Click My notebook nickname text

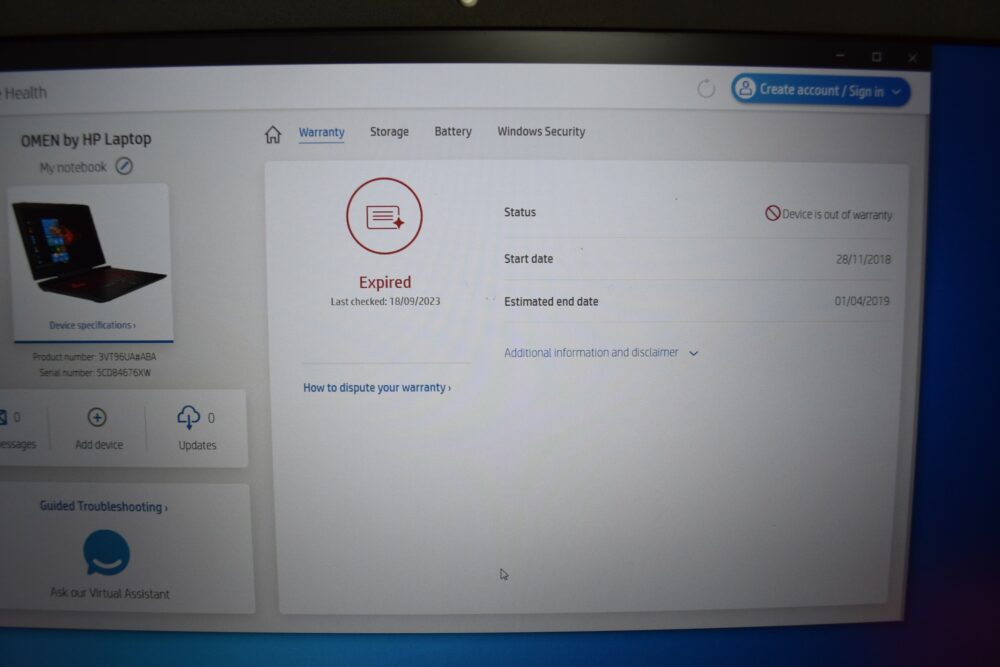point(73,168)
